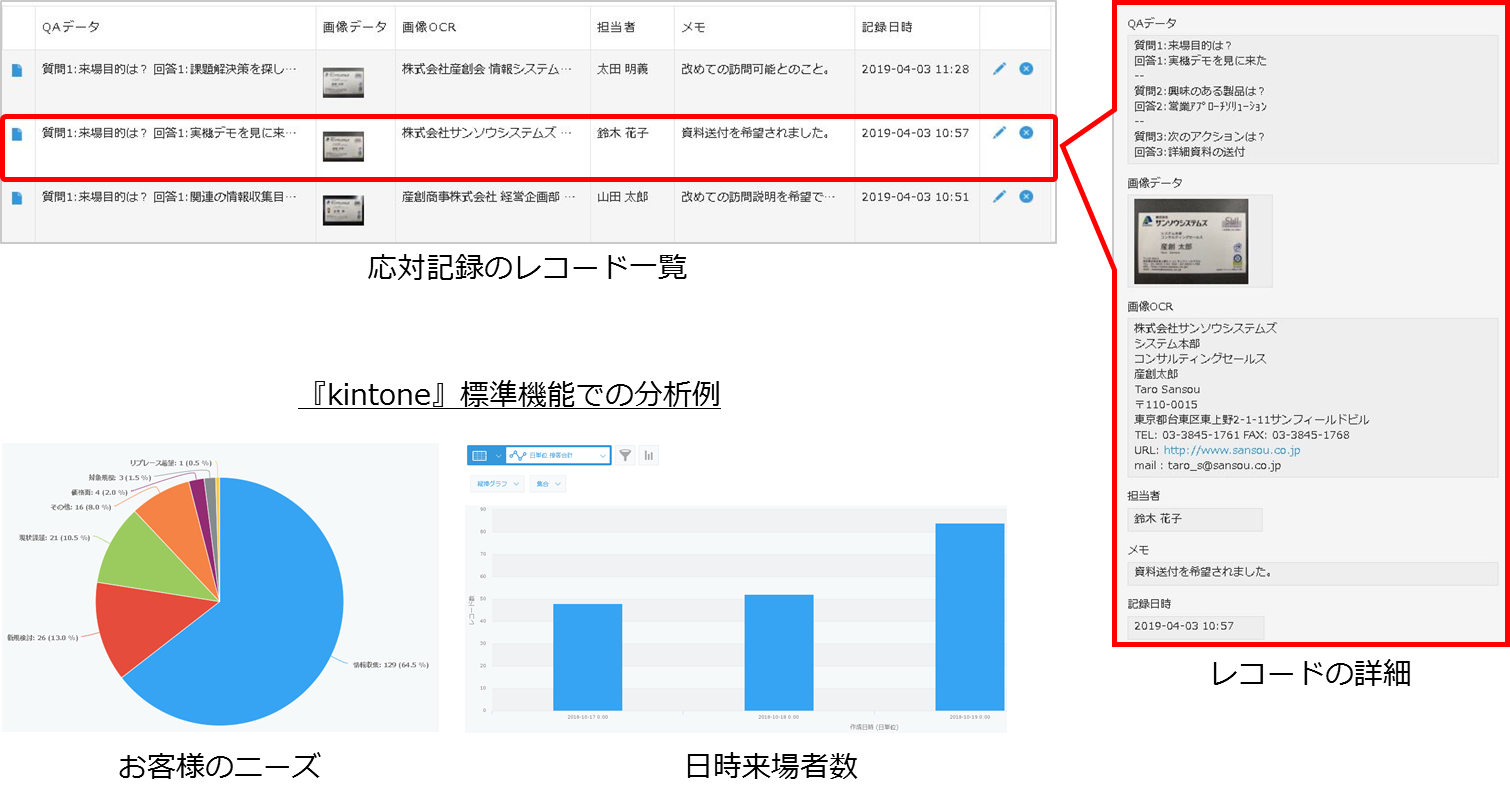
Task: Click the 画像OCR column header
Action: point(429,27)
